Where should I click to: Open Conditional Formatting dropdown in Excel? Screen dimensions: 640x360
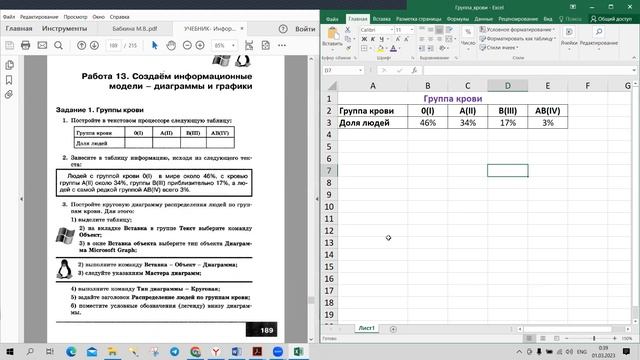click(x=517, y=29)
